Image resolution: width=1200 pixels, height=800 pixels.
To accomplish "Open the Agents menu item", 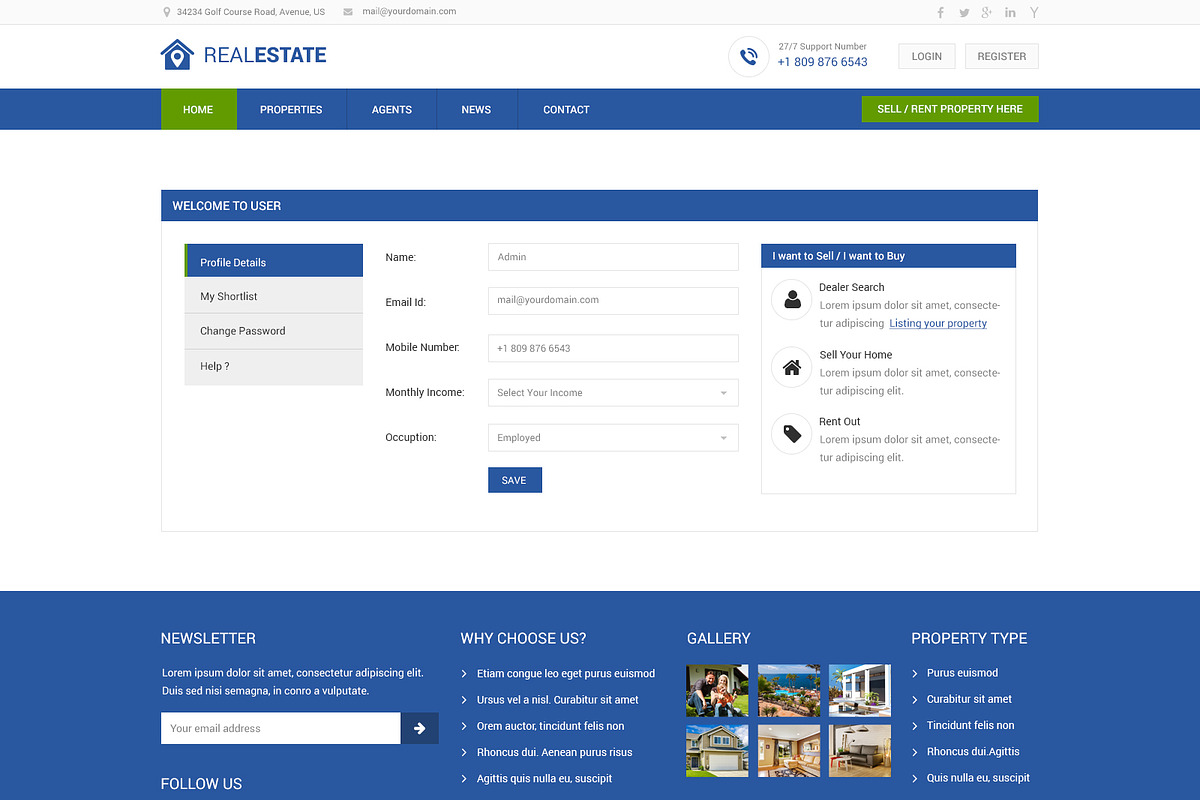I will (392, 109).
